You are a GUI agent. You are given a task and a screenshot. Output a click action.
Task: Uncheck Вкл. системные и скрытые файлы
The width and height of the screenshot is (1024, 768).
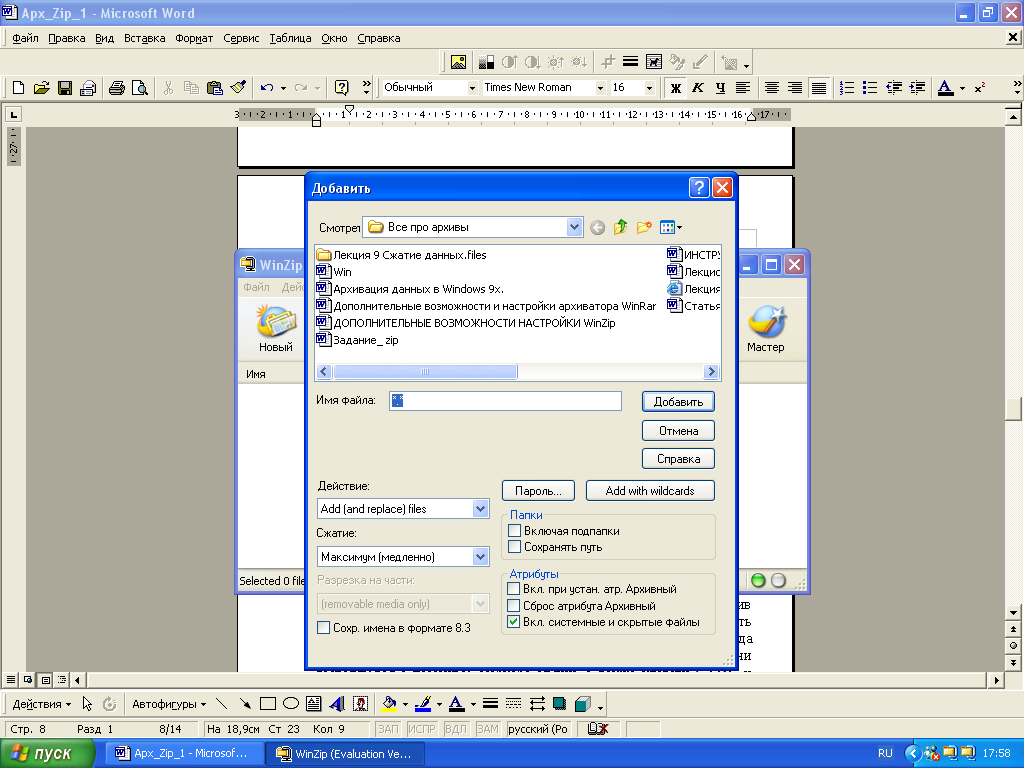tap(514, 622)
